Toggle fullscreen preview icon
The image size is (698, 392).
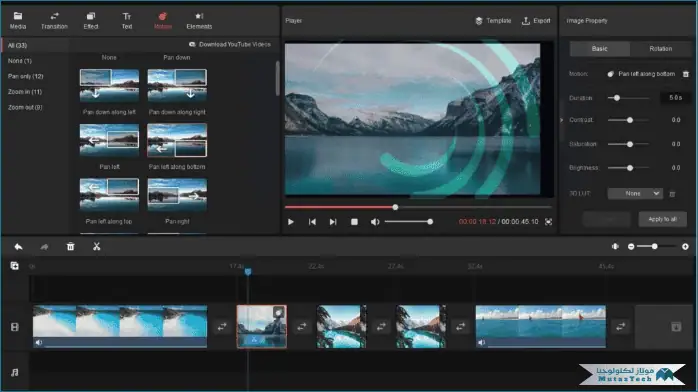pos(548,222)
